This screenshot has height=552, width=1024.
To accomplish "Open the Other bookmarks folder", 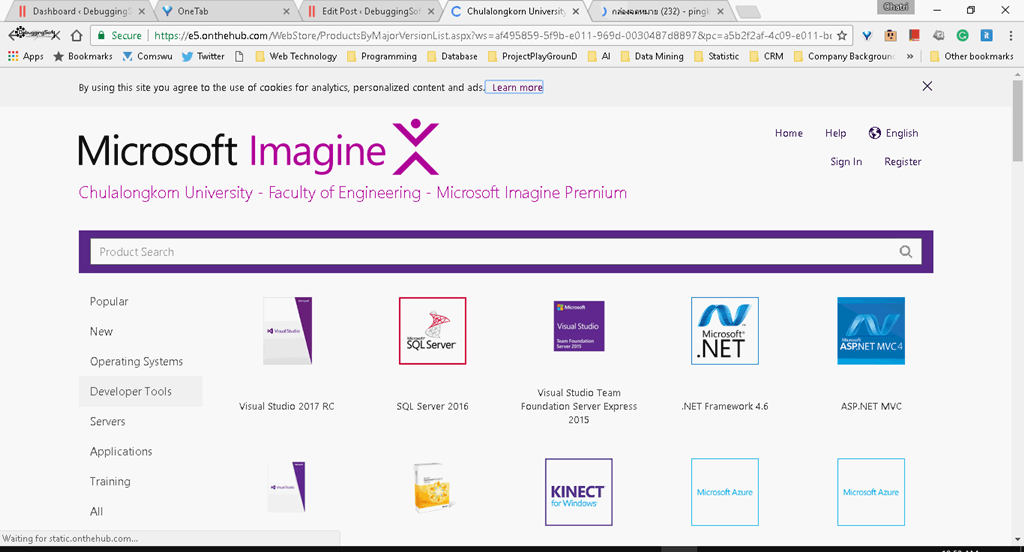I will click(972, 56).
